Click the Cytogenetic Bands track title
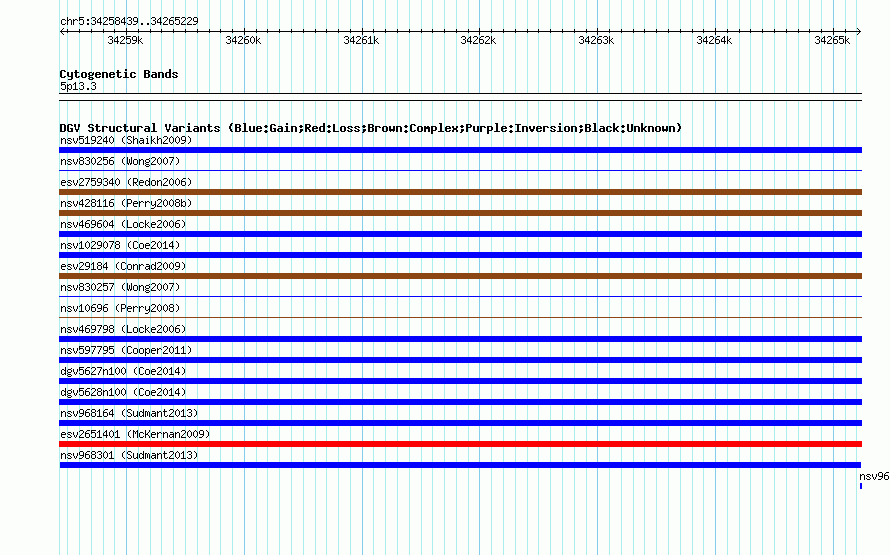The width and height of the screenshot is (890, 555). pos(119,74)
